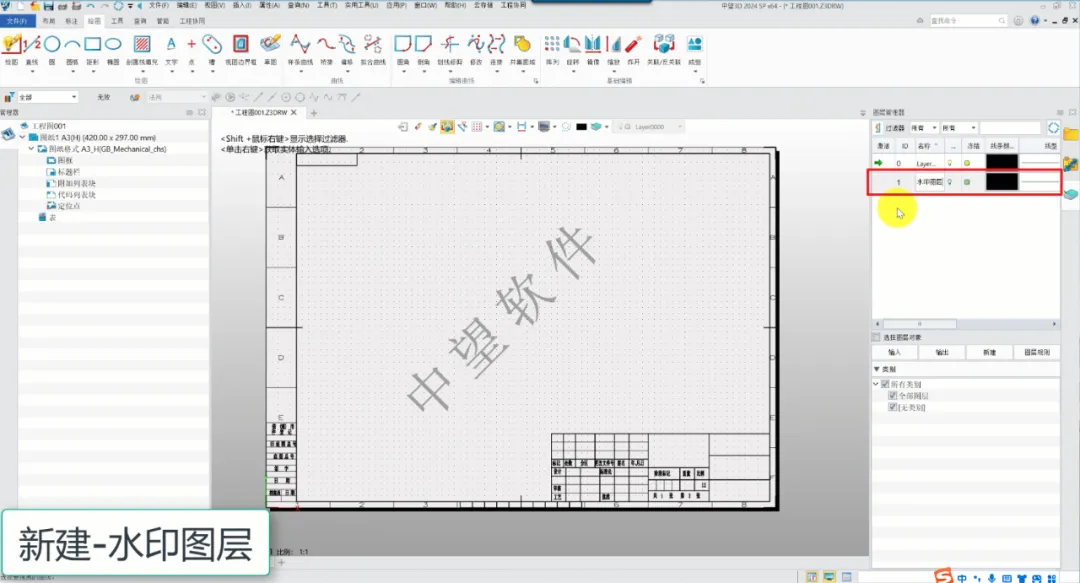Click the black line color swatch of 水印图层
Image resolution: width=1080 pixels, height=583 pixels.
click(x=1001, y=182)
